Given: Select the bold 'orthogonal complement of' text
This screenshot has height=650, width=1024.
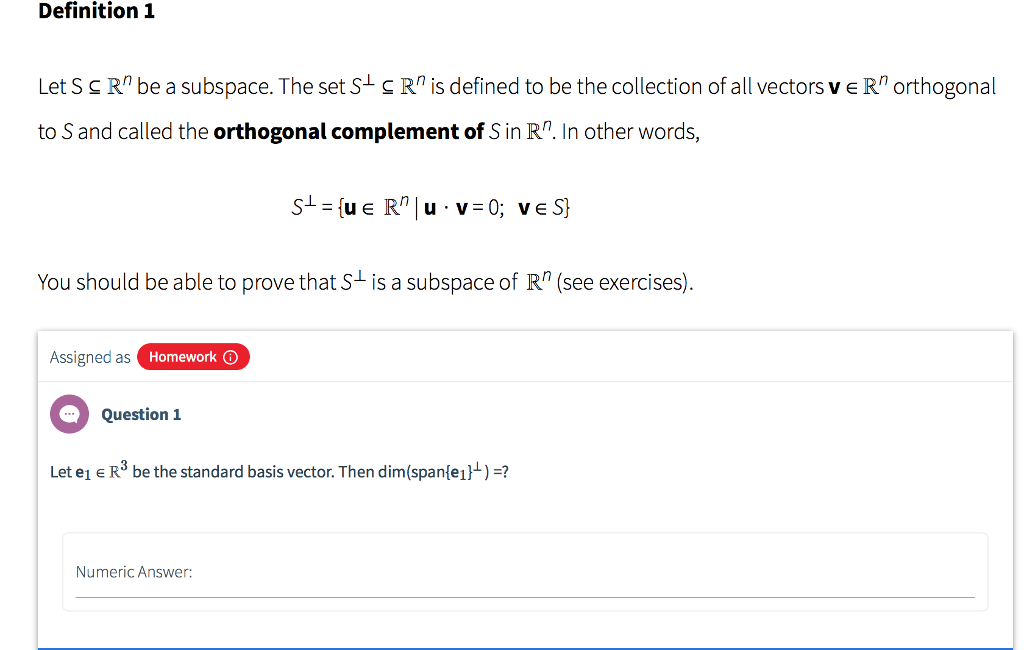Looking at the screenshot, I should [348, 131].
